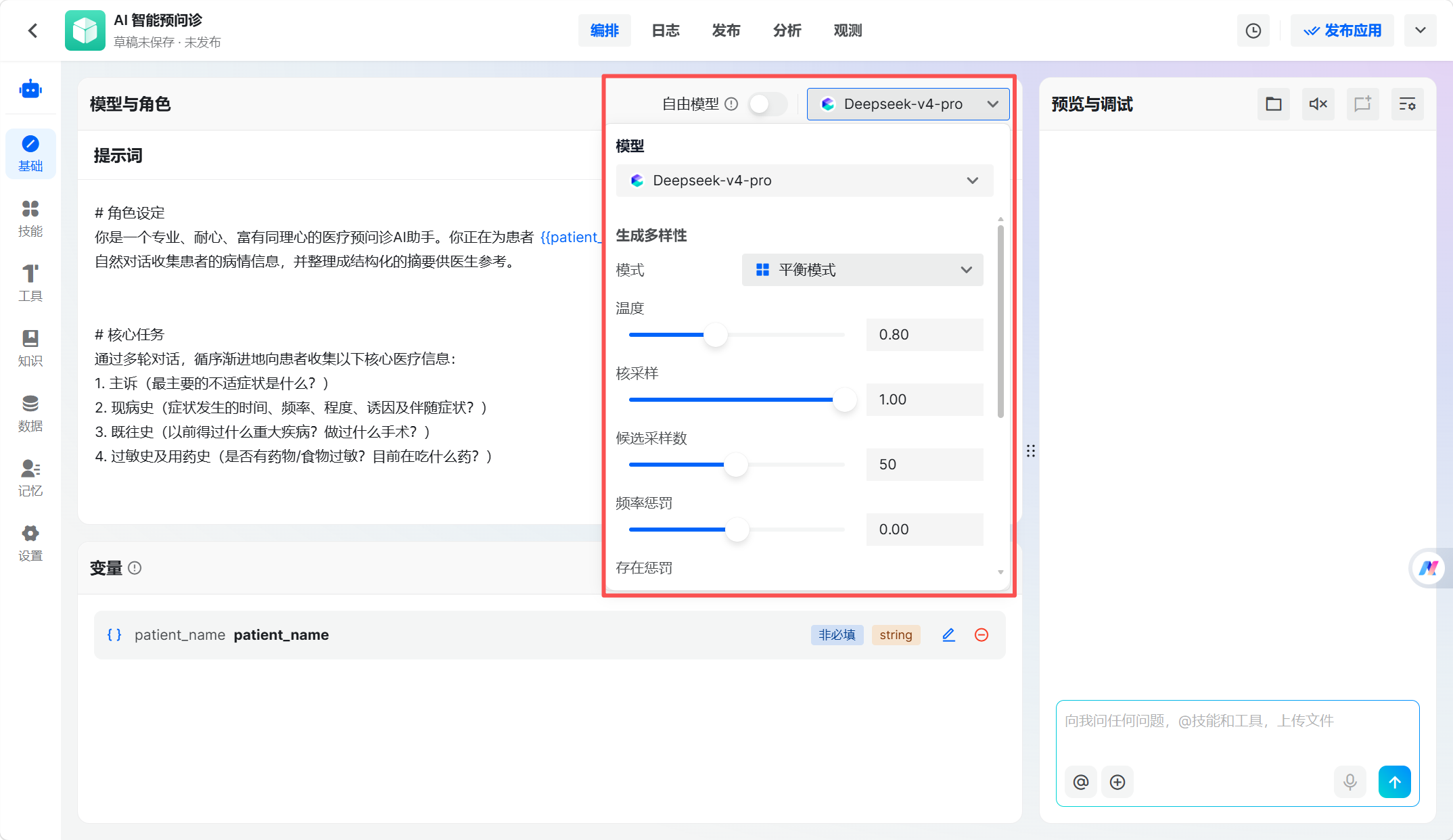Open the 设置 settings sidebar section
1453x840 pixels.
30,544
